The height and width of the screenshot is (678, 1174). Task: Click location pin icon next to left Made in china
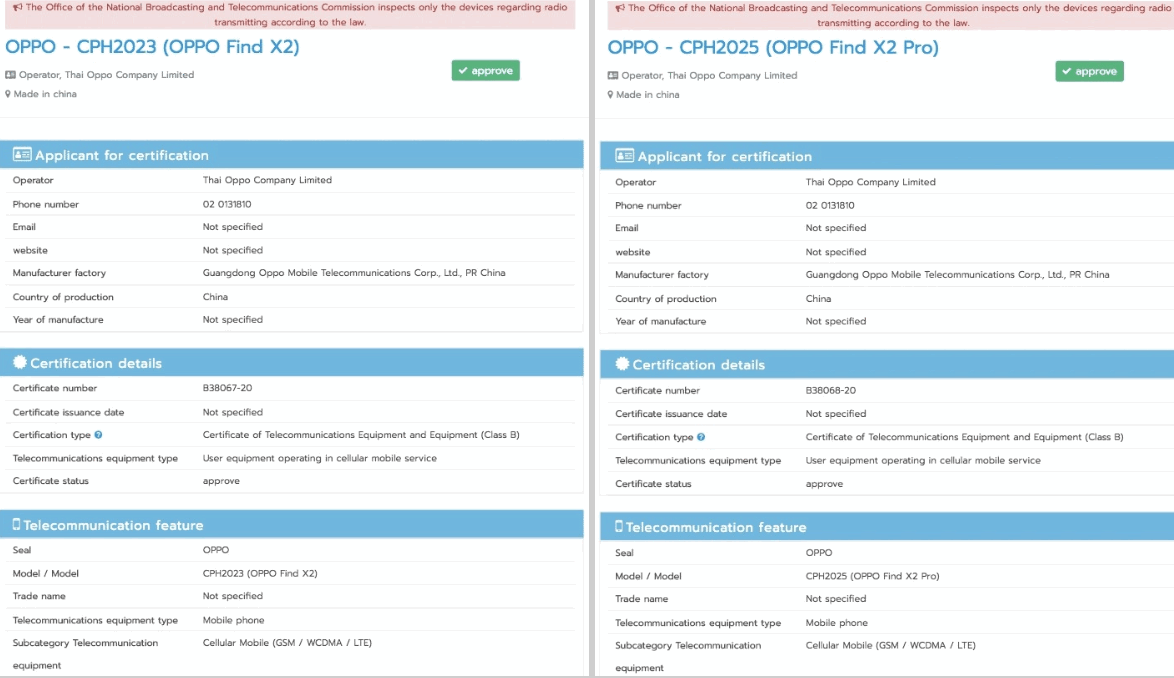(x=8, y=94)
